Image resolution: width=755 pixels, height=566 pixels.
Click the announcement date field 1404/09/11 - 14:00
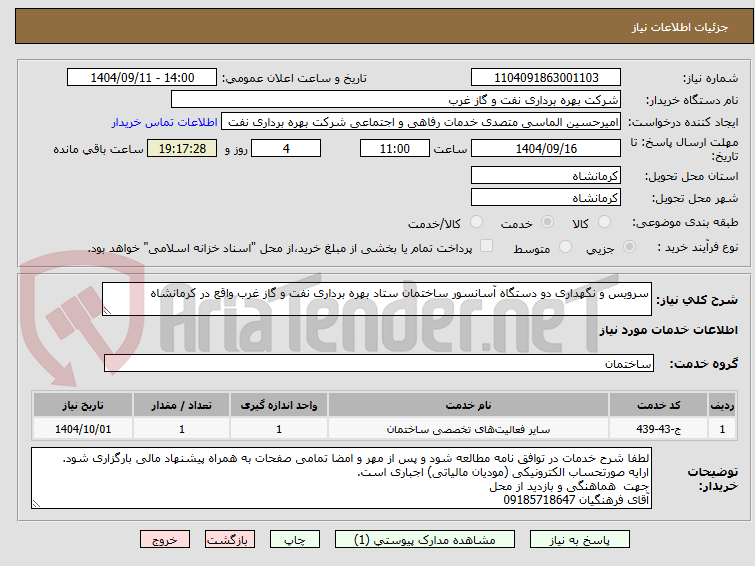click(x=142, y=78)
